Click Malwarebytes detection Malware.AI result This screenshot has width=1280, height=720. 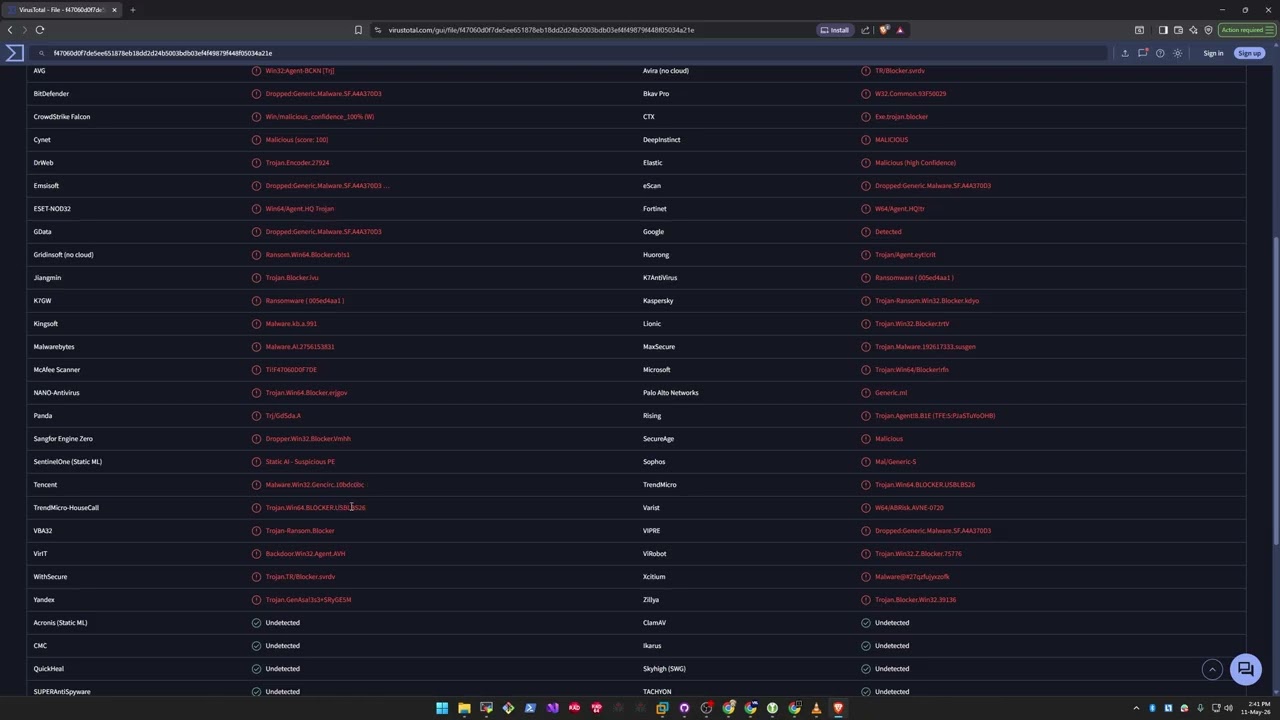(300, 347)
